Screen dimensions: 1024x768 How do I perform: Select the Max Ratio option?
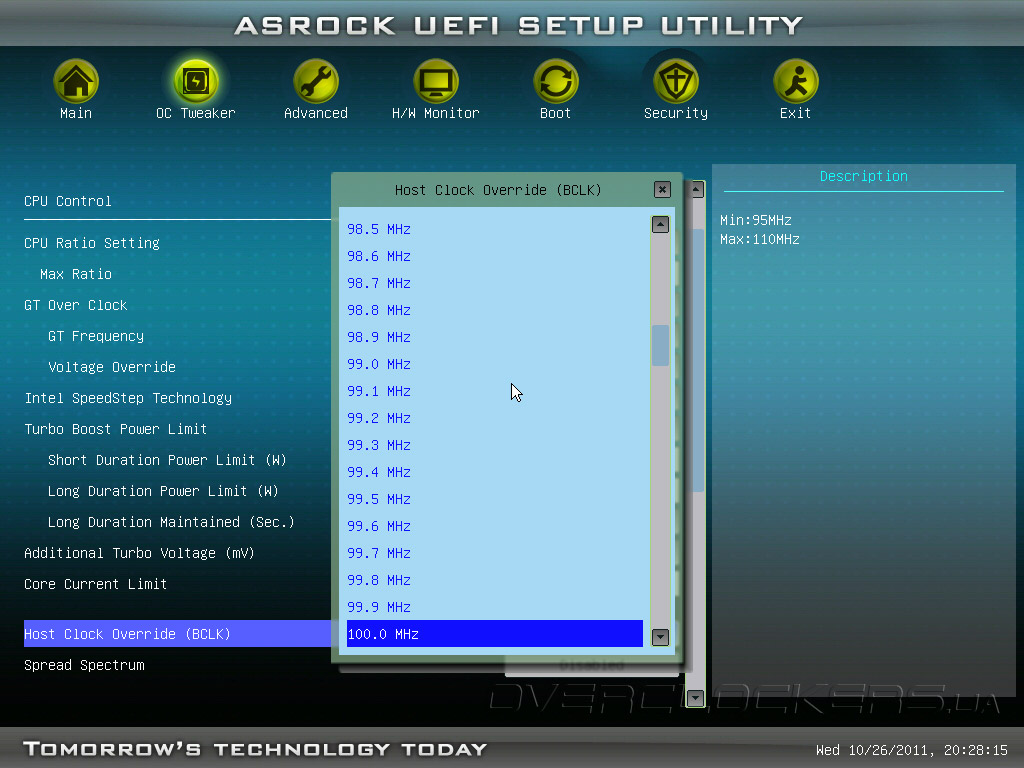(x=76, y=274)
